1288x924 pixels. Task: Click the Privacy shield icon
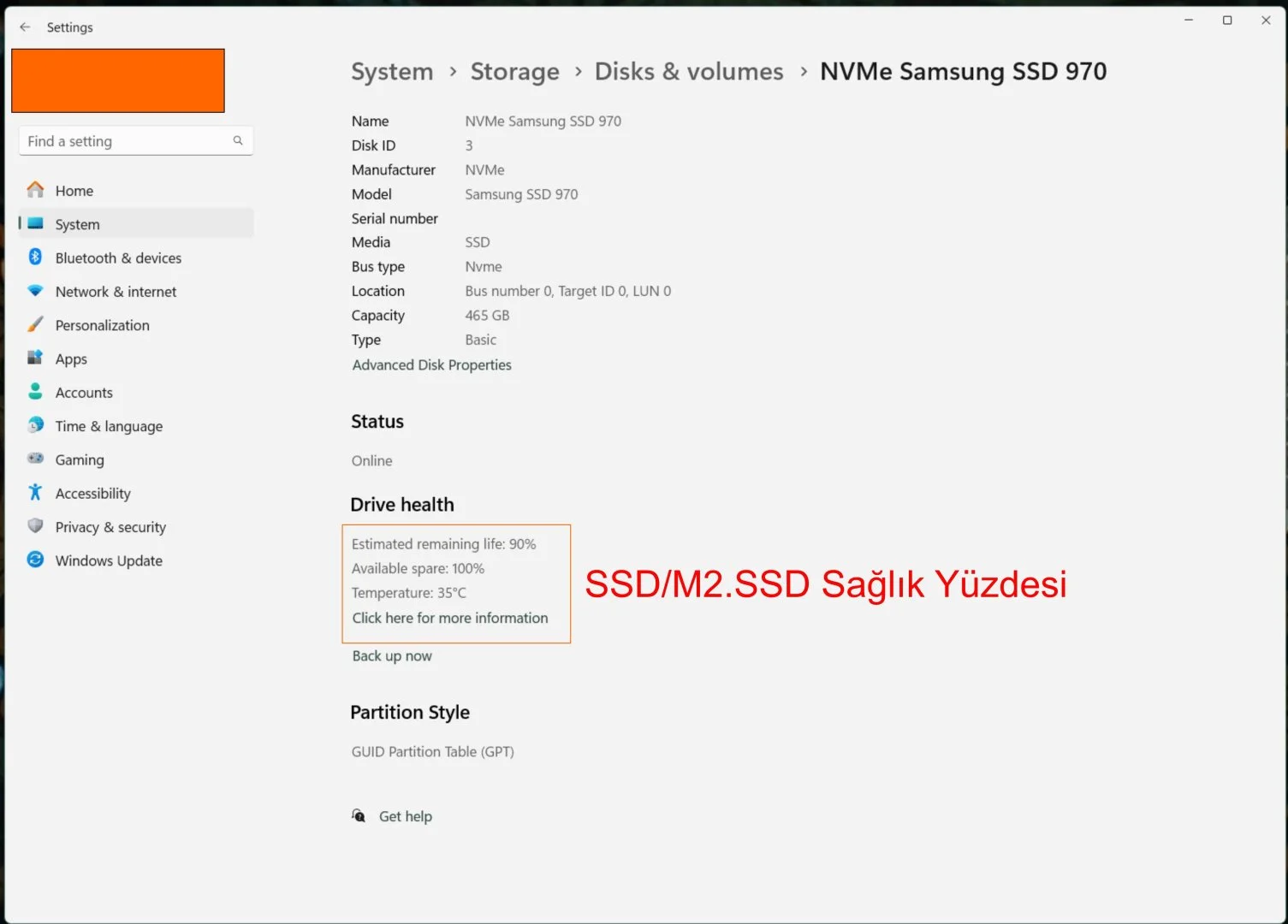pos(35,526)
